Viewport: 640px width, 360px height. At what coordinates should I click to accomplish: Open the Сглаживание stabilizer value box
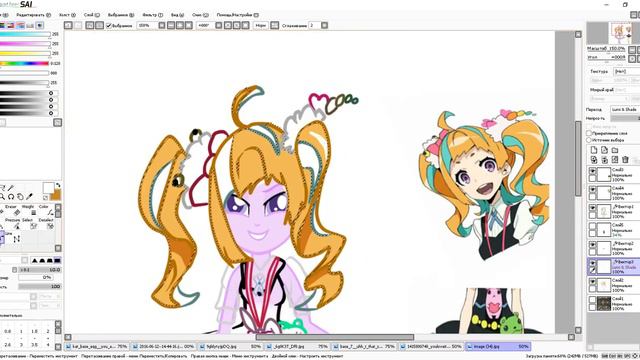[x=314, y=25]
